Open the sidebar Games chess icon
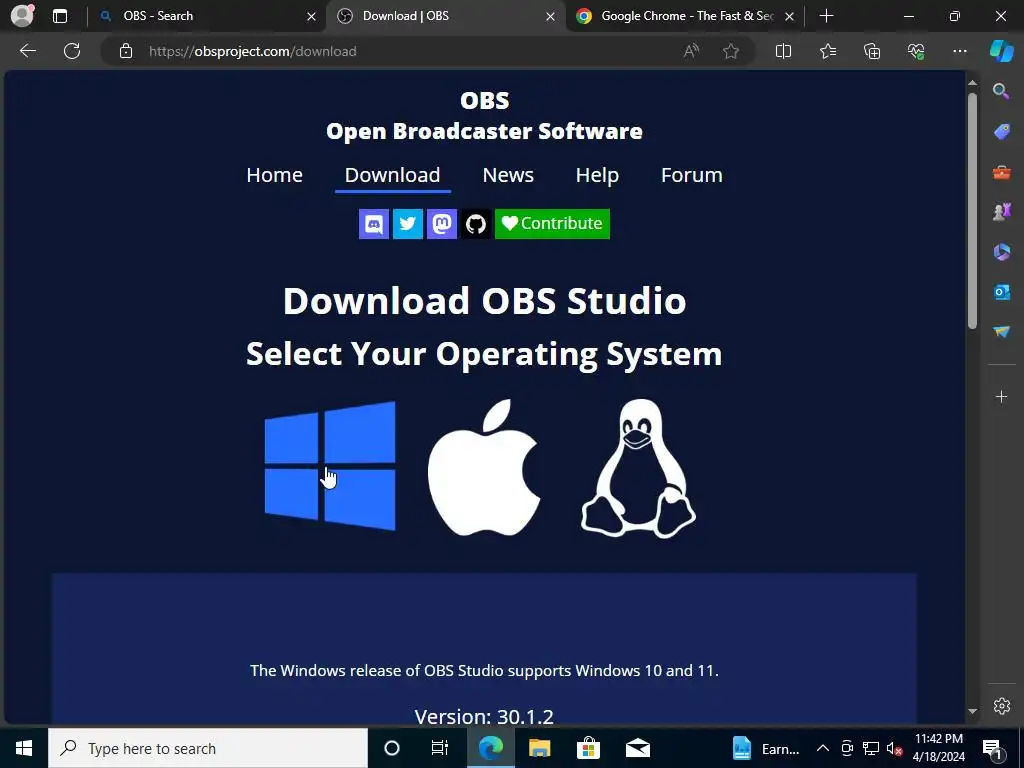This screenshot has height=768, width=1024. click(x=1001, y=212)
